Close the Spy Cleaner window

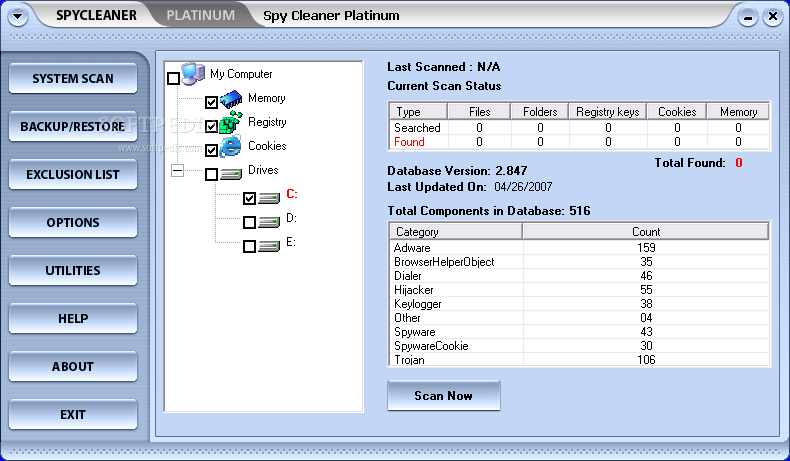pyautogui.click(x=772, y=17)
